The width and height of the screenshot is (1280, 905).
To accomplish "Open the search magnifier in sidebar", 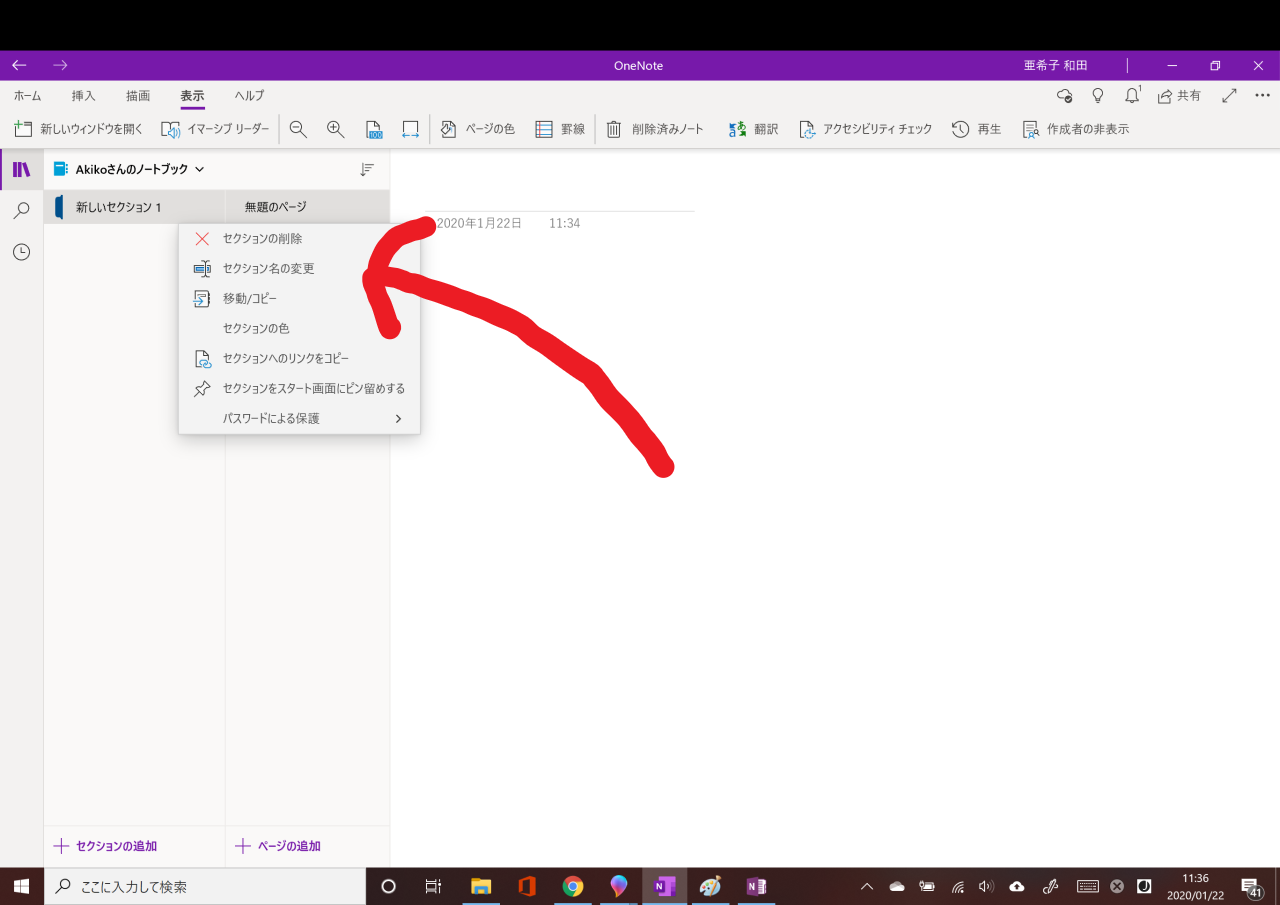I will pyautogui.click(x=21, y=211).
